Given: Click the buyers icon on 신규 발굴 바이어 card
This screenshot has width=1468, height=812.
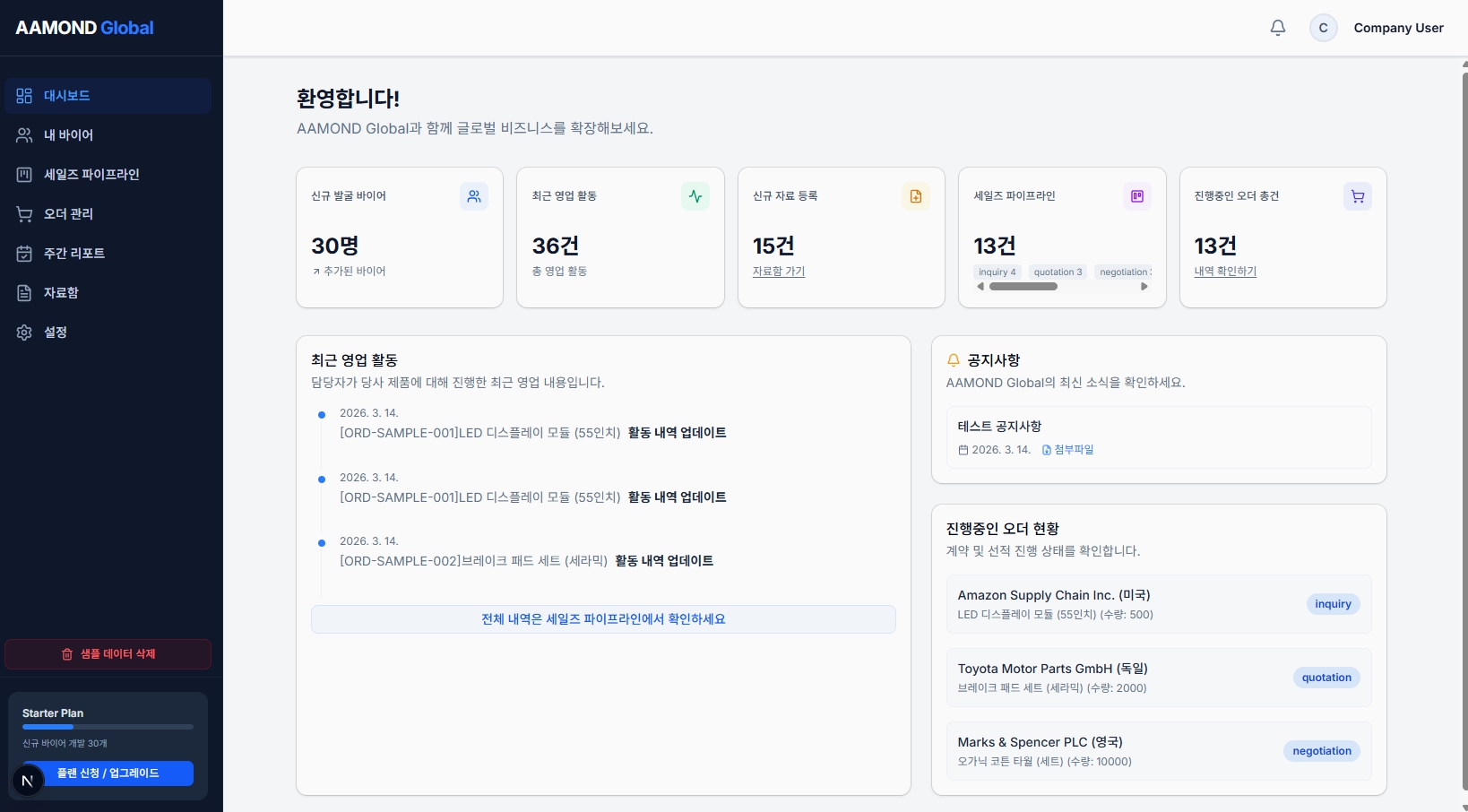Looking at the screenshot, I should [x=474, y=196].
